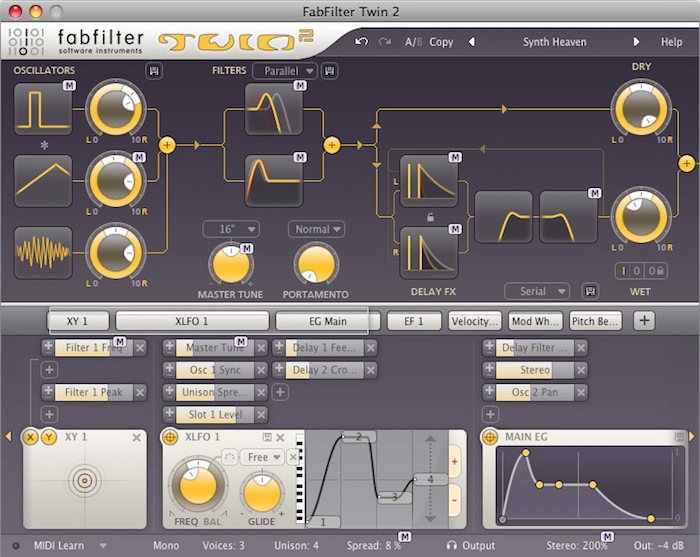This screenshot has height=557, width=700.
Task: Click the Main EG source drag target
Action: coord(490,437)
